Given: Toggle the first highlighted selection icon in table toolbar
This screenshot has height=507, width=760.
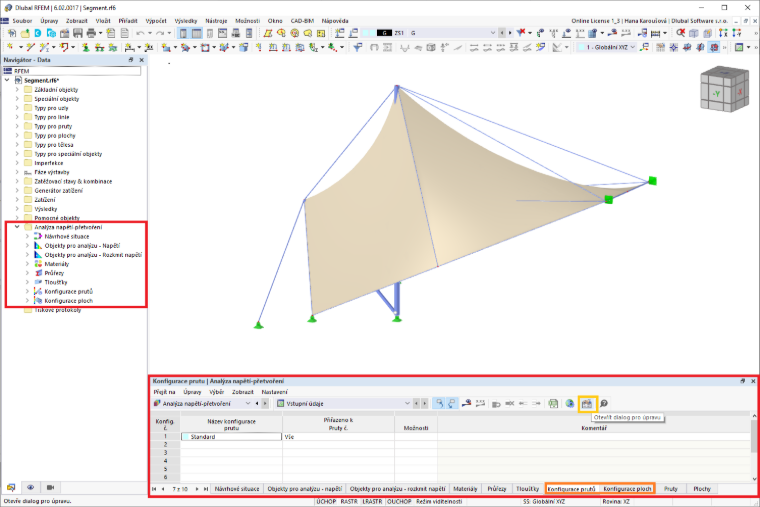Looking at the screenshot, I should point(439,403).
